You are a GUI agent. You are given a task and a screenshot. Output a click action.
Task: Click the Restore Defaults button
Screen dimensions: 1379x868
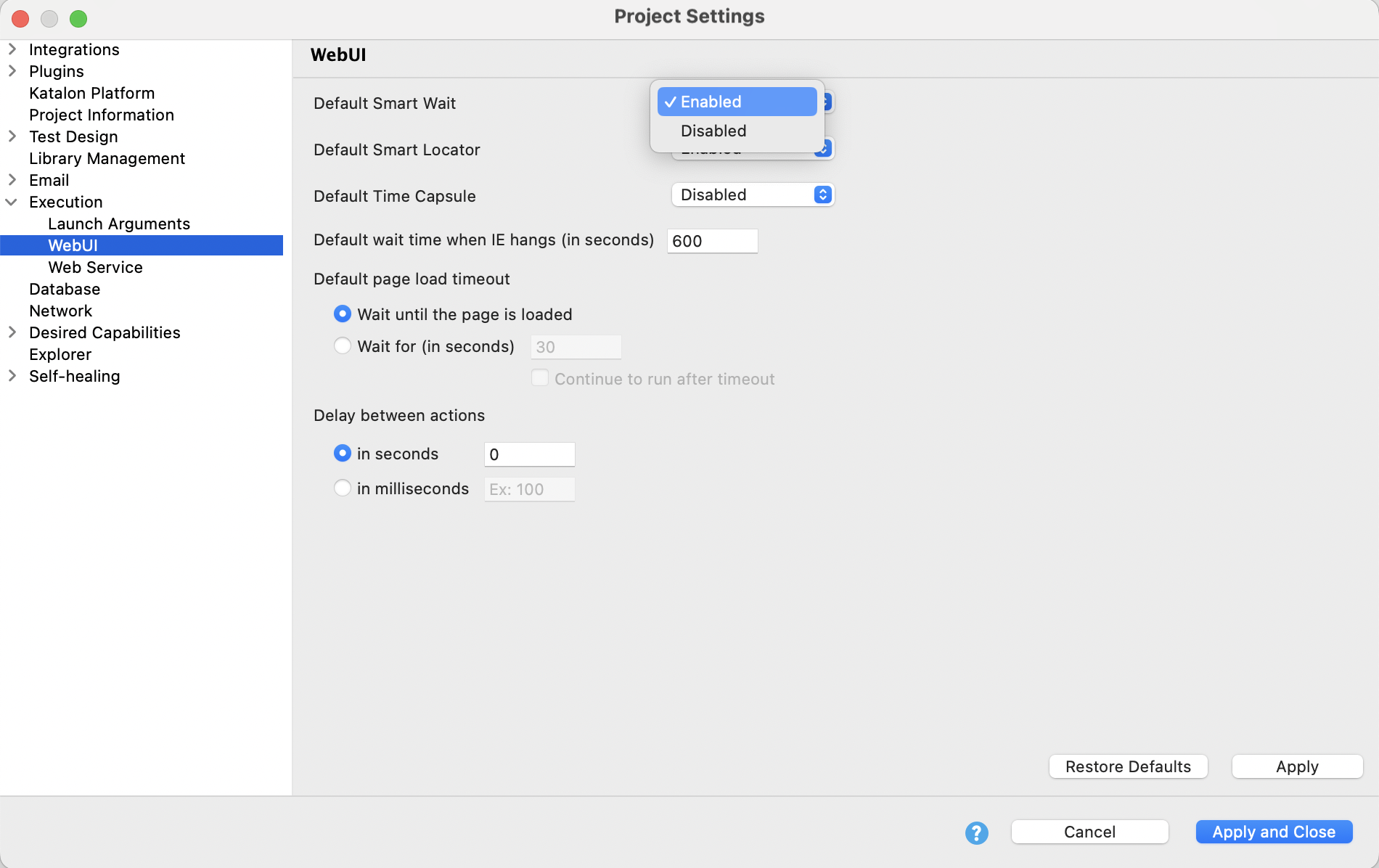click(x=1128, y=766)
